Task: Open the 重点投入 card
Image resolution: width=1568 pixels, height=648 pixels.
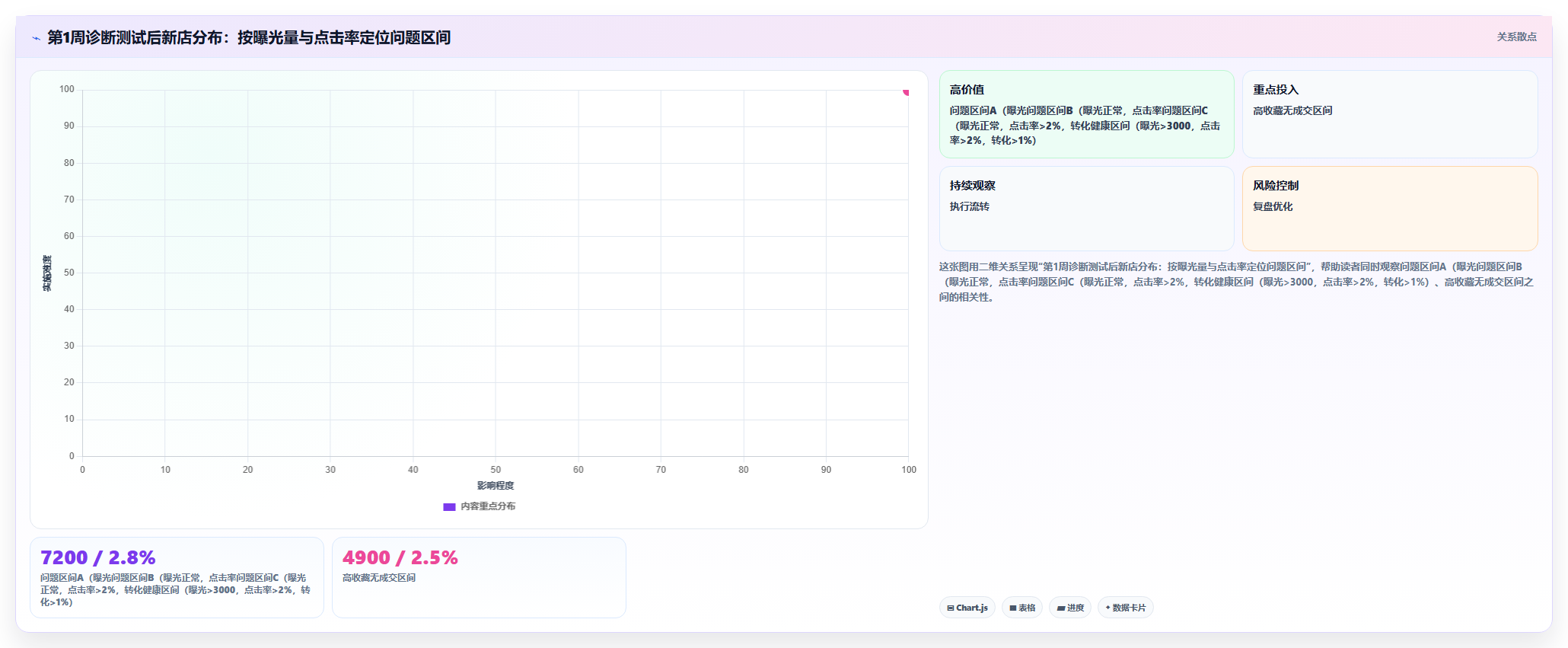Action: point(1390,114)
